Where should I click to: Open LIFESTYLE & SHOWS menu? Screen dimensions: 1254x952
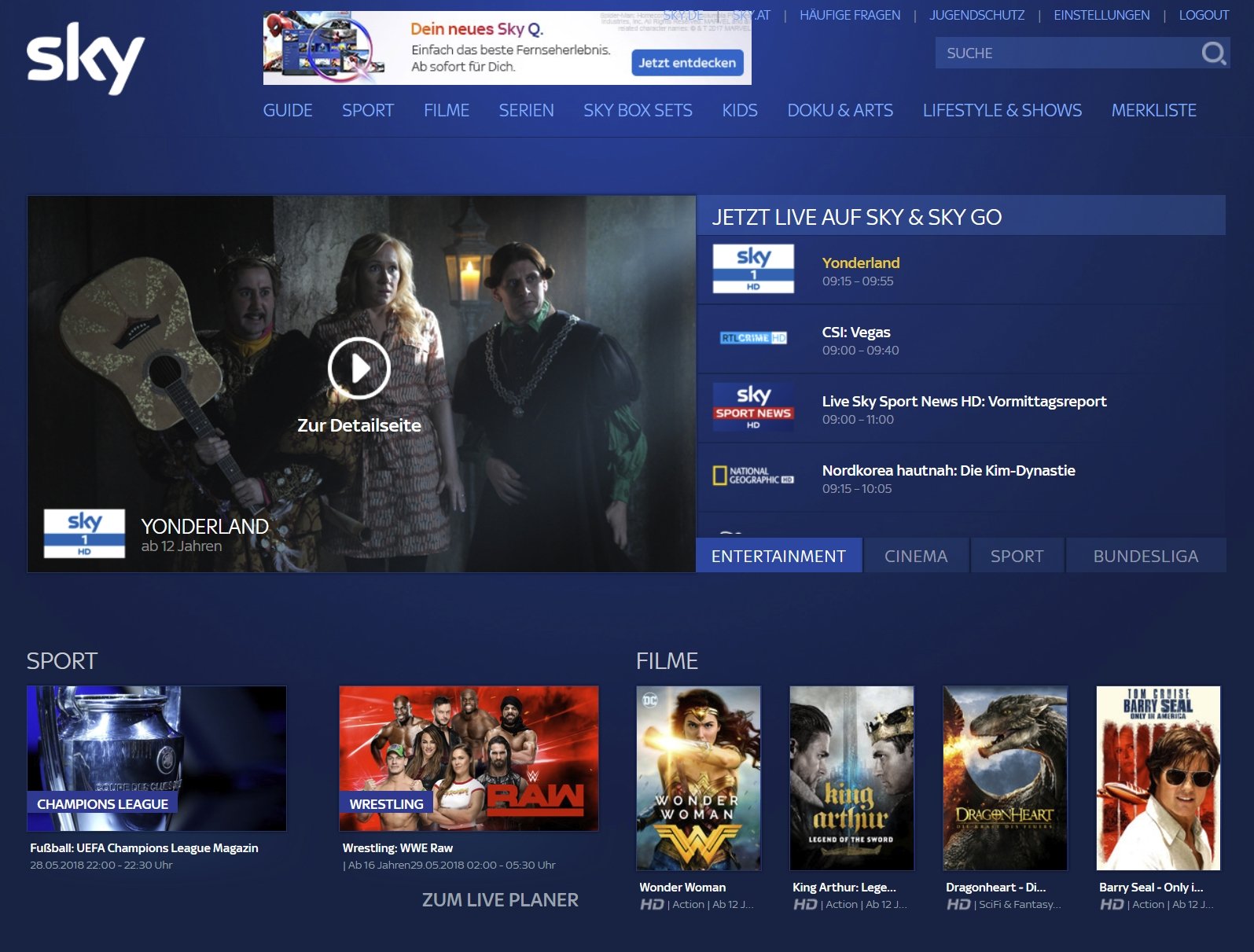point(1002,111)
